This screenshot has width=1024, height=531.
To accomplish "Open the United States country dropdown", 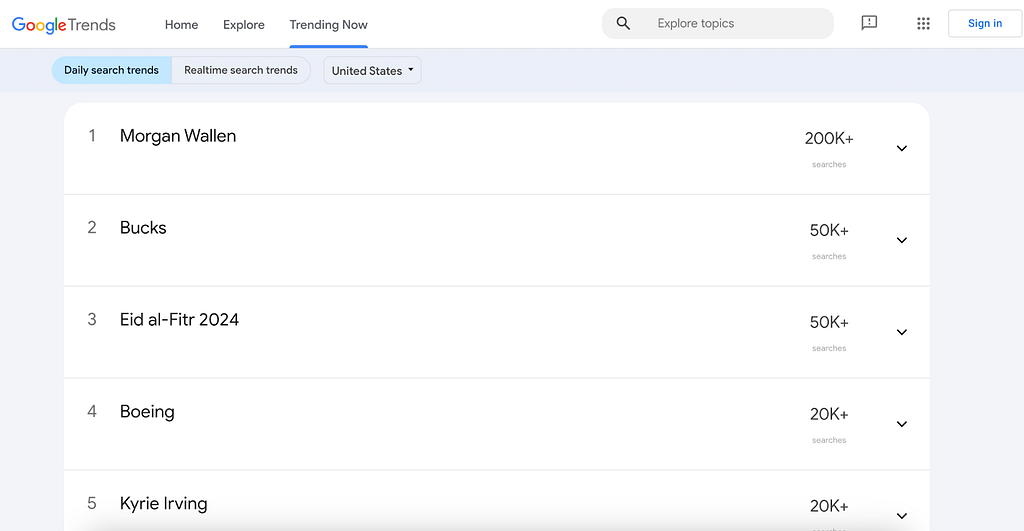I will tap(372, 71).
